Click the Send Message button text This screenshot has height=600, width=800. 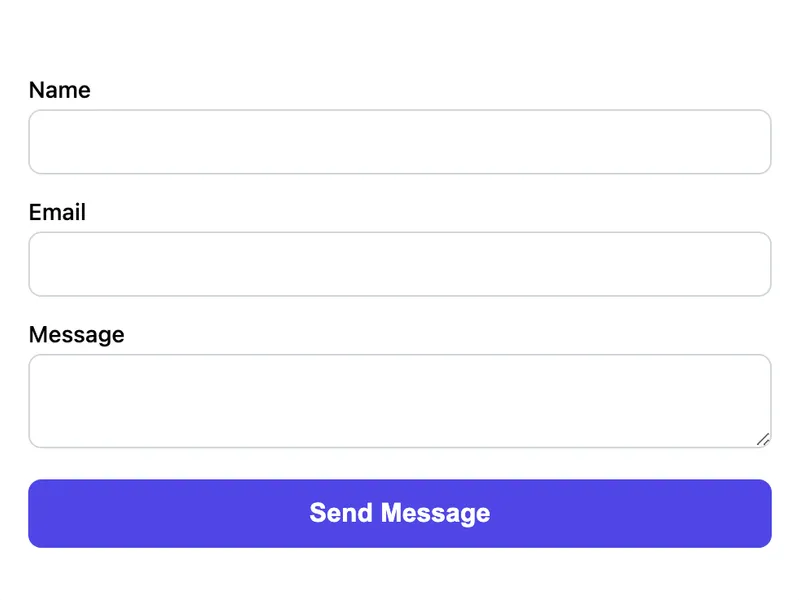399,513
